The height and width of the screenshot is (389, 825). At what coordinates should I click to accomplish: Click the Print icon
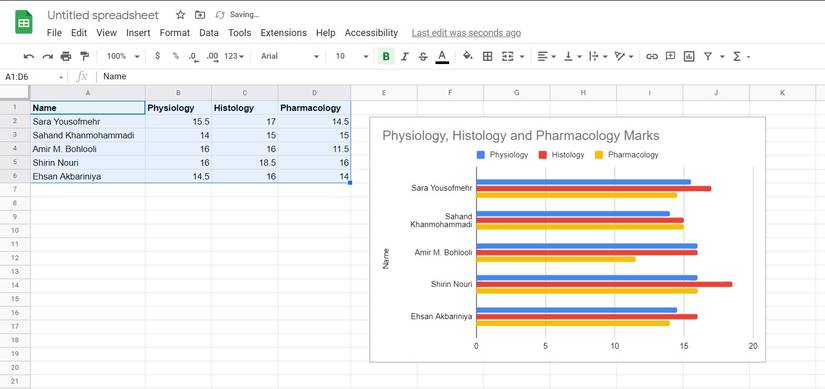coord(66,56)
